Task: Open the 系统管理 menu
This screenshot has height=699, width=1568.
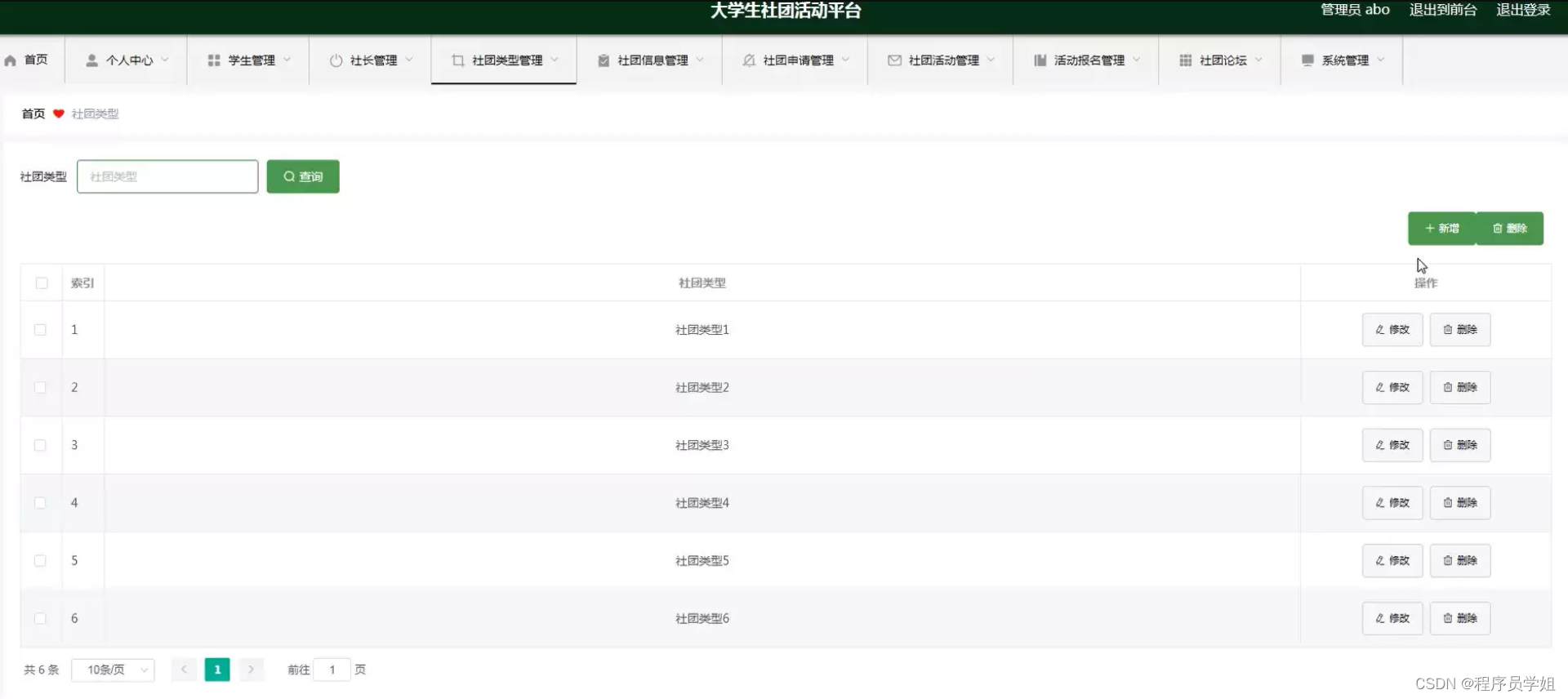Action: pyautogui.click(x=1342, y=60)
